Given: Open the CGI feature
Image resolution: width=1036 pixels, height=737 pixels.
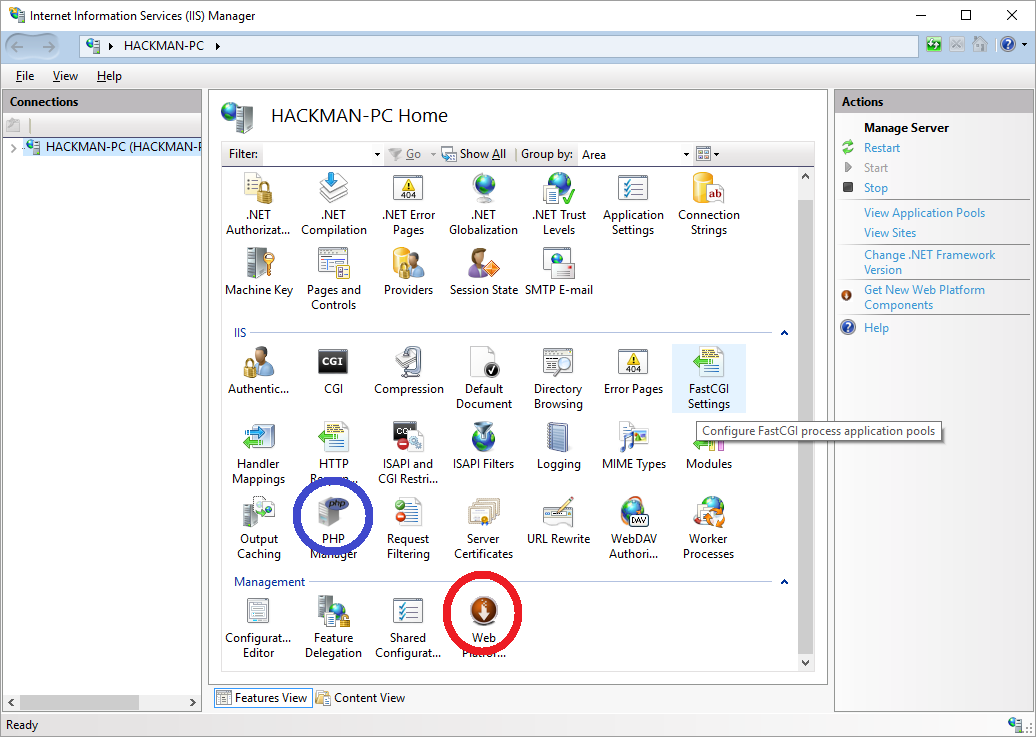Looking at the screenshot, I should 334,371.
